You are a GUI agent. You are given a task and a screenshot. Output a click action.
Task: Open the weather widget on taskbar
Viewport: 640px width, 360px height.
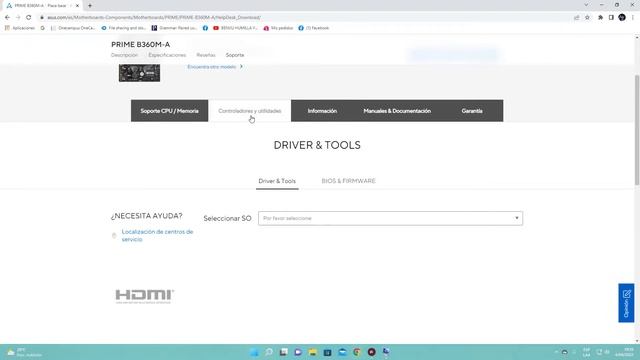click(x=24, y=352)
